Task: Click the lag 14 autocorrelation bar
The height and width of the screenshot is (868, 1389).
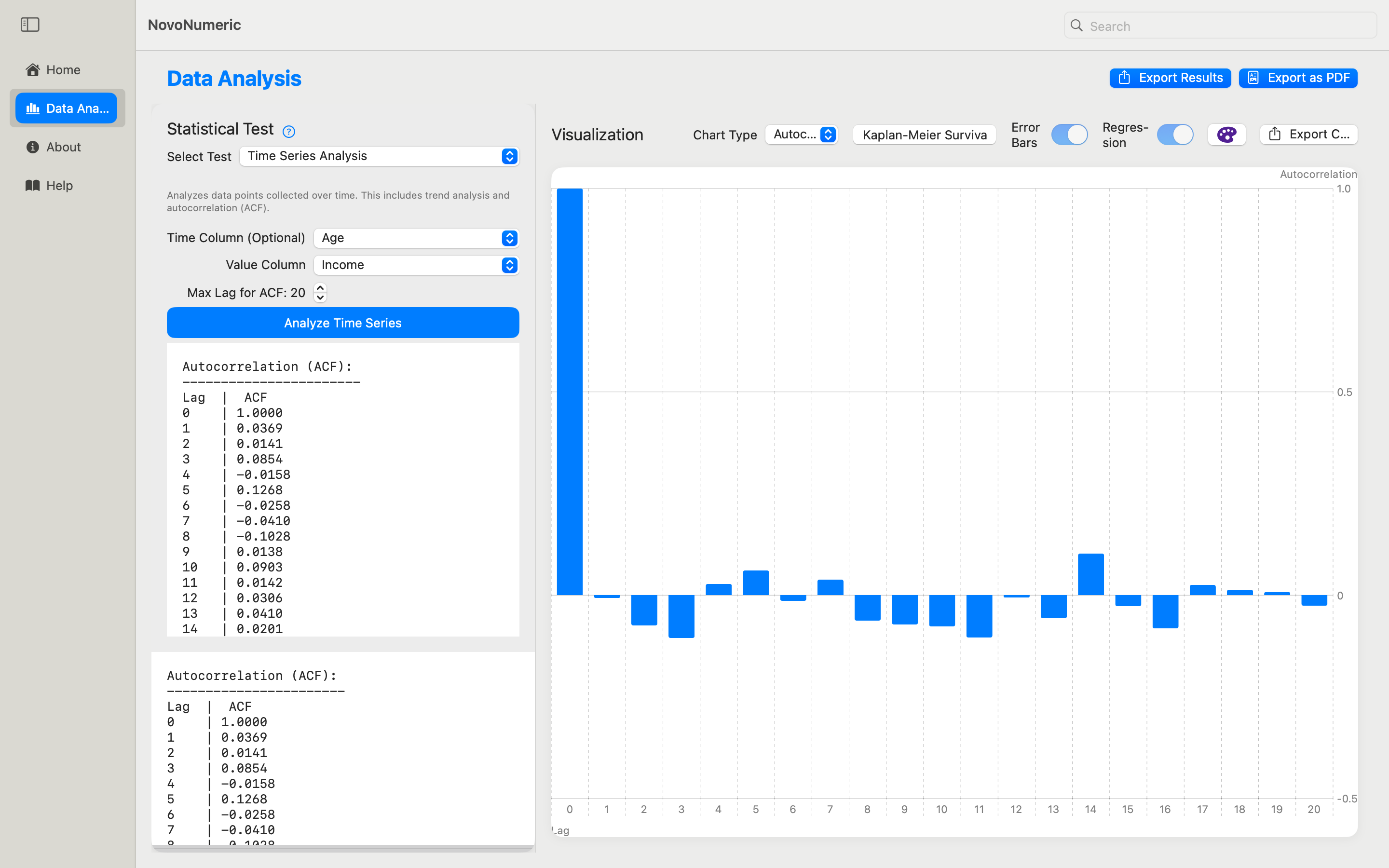Action: 1090,574
